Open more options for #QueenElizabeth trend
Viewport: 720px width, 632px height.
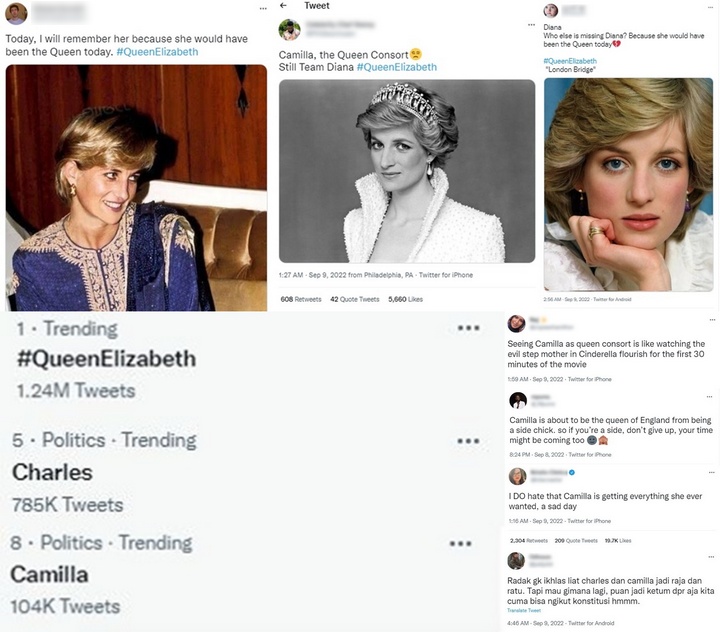pyautogui.click(x=468, y=328)
